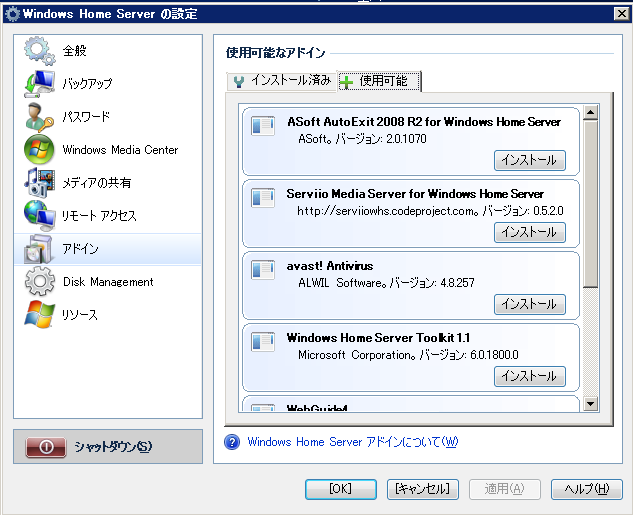This screenshot has height=515, width=633.
Task: Install ASoft AutoExit 2008 R2 add-in
Action: click(529, 160)
